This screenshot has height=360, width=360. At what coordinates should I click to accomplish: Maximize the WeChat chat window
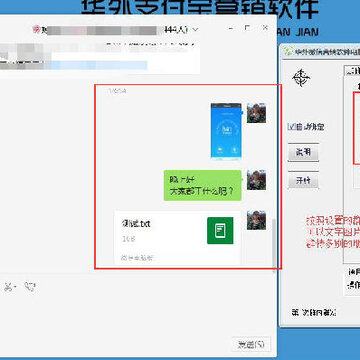(x=247, y=28)
